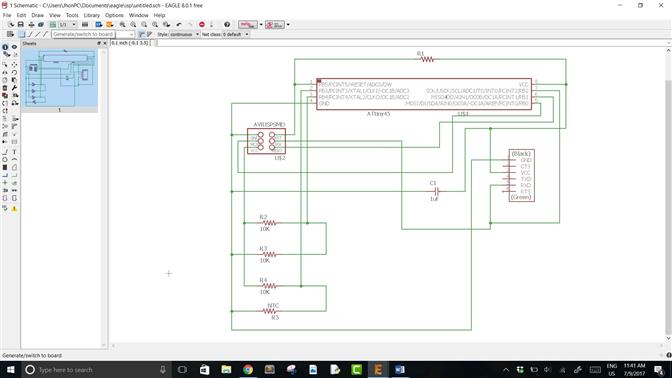
Task: Select the fourth wire bend style
Action: pos(45,34)
